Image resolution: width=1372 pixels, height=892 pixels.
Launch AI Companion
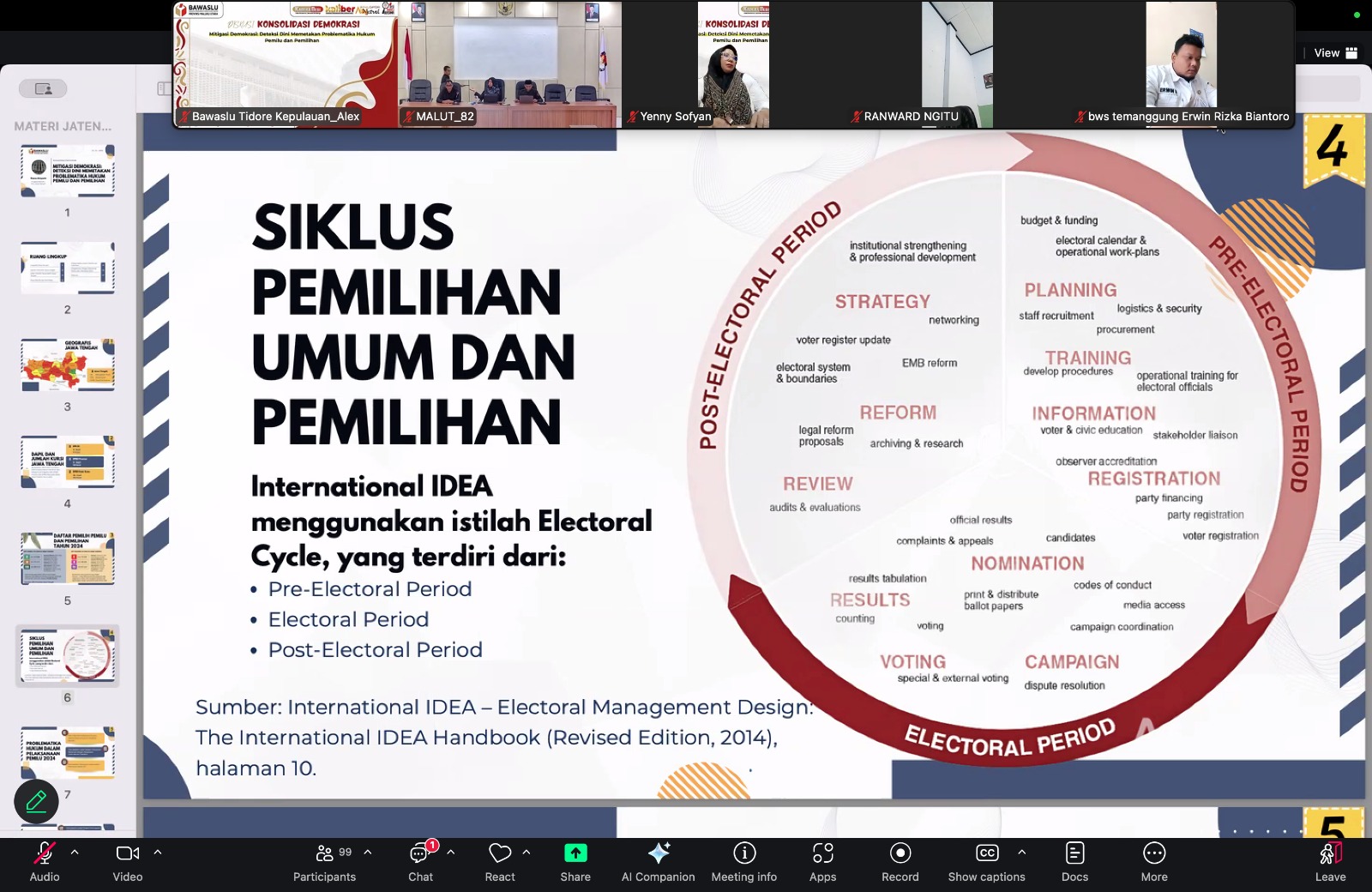click(659, 861)
